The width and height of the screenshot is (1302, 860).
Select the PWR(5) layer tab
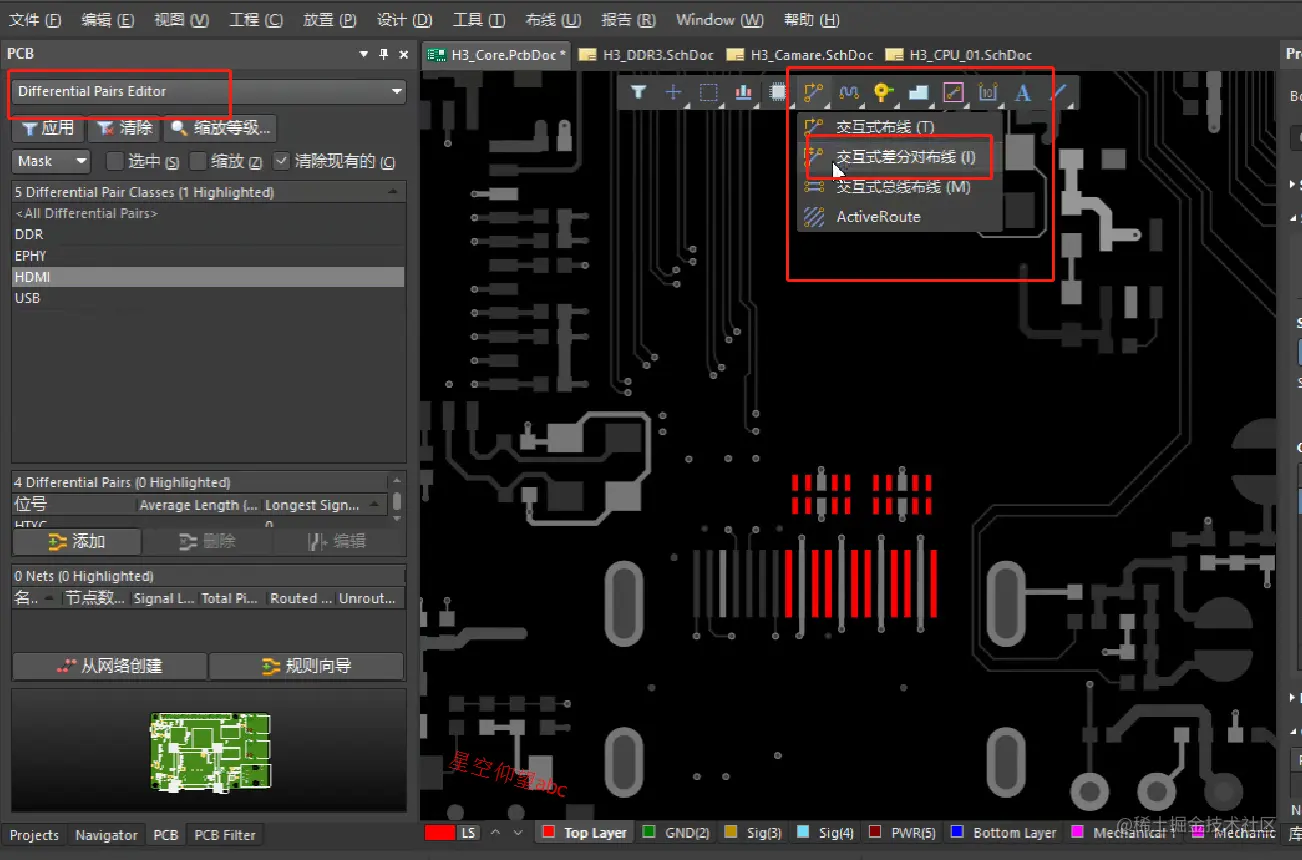click(901, 832)
